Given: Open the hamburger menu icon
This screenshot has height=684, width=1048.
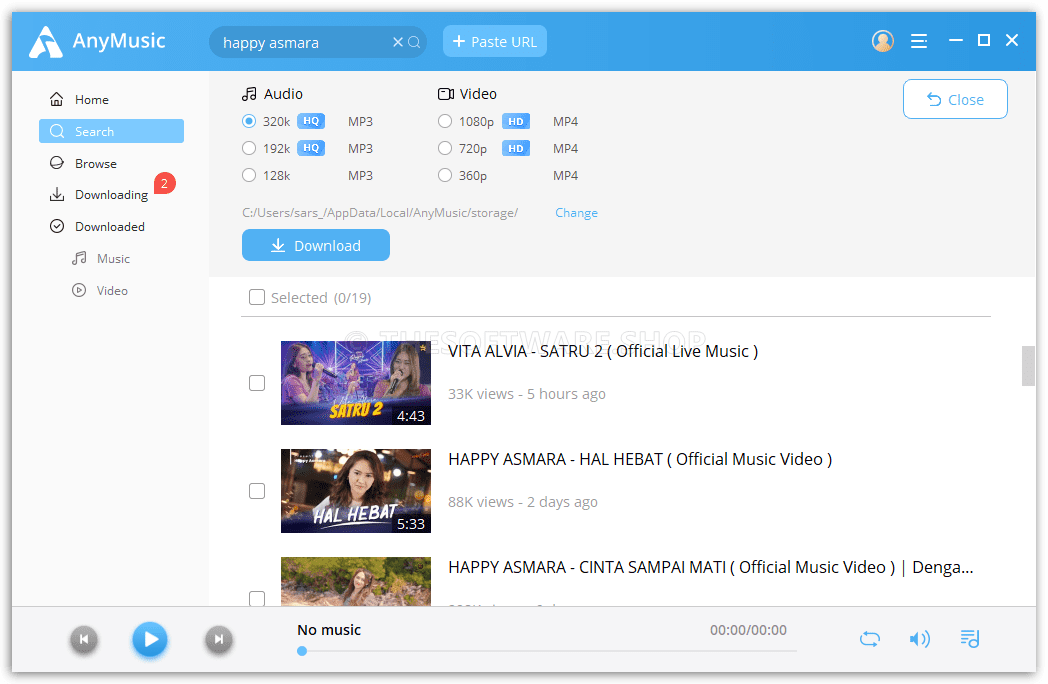Looking at the screenshot, I should 919,41.
